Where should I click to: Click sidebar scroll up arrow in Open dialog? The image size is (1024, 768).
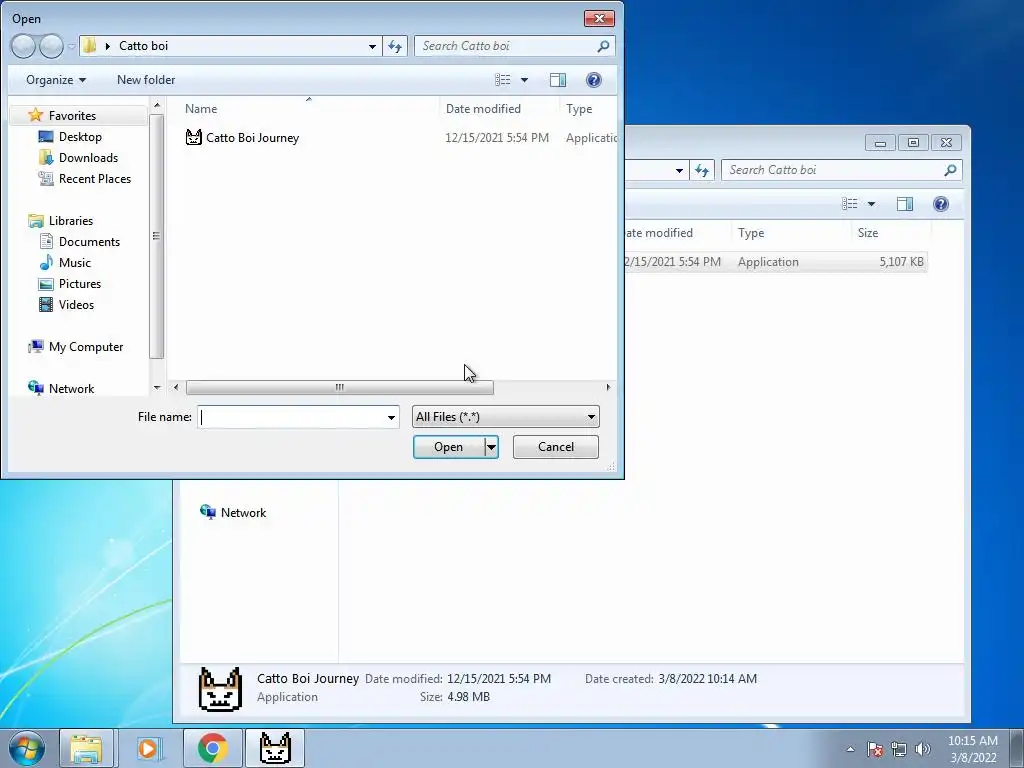[157, 104]
